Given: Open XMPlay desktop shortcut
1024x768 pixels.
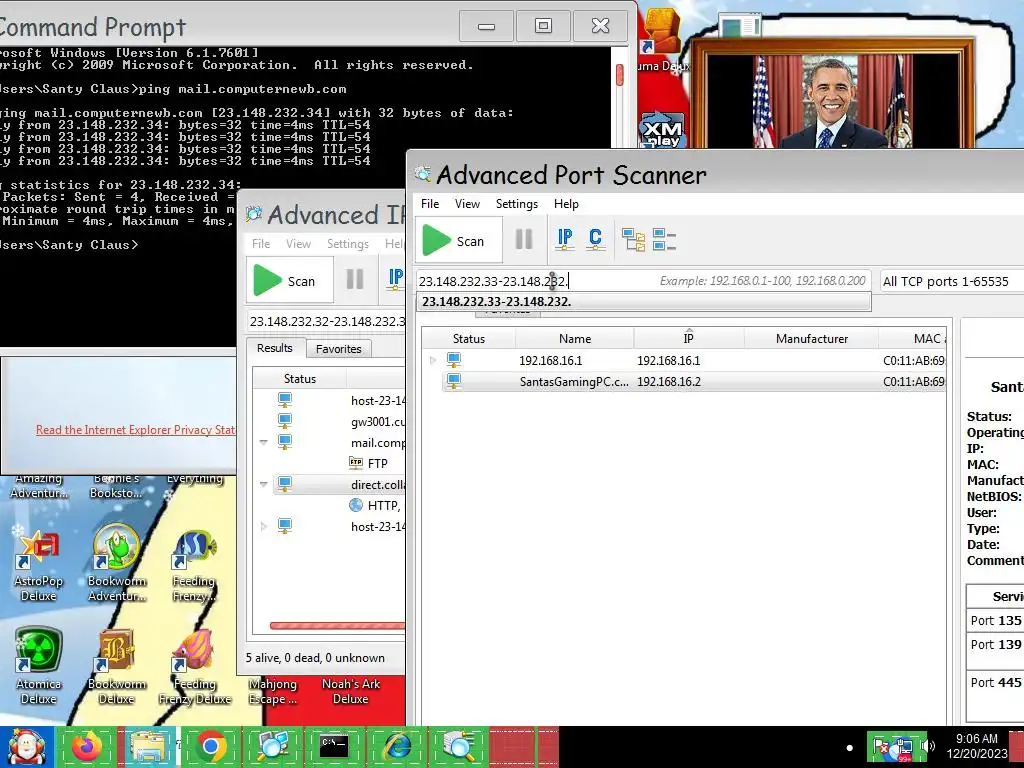Looking at the screenshot, I should pos(662,129).
